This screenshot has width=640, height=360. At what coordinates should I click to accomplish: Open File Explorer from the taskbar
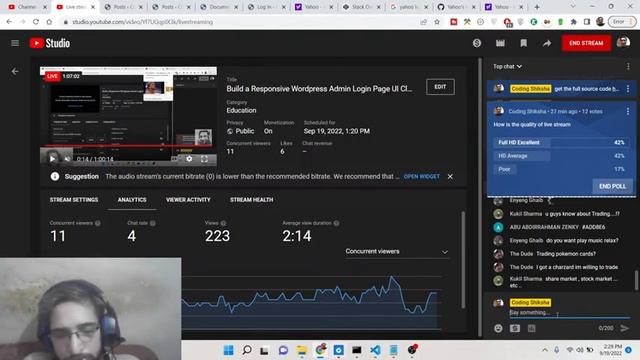tap(302, 350)
